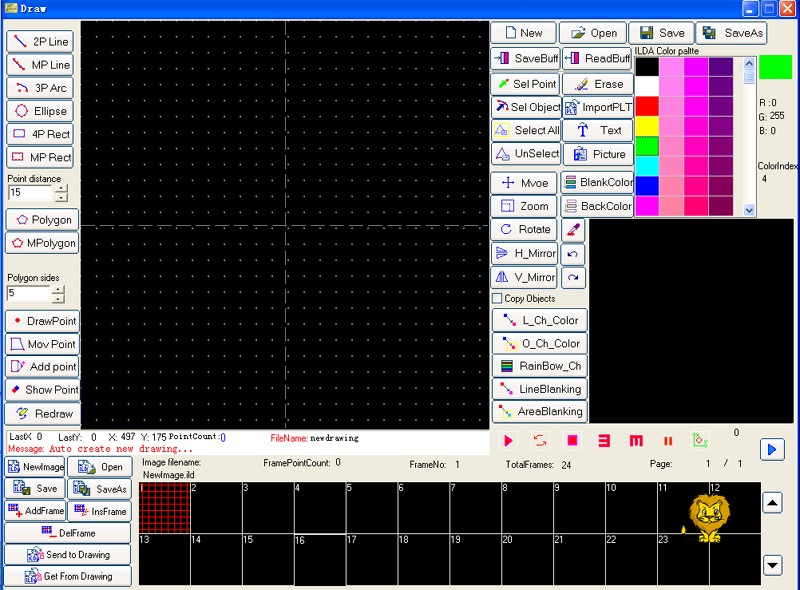Increase the Point distance spinner value
The height and width of the screenshot is (590, 800).
pos(61,187)
